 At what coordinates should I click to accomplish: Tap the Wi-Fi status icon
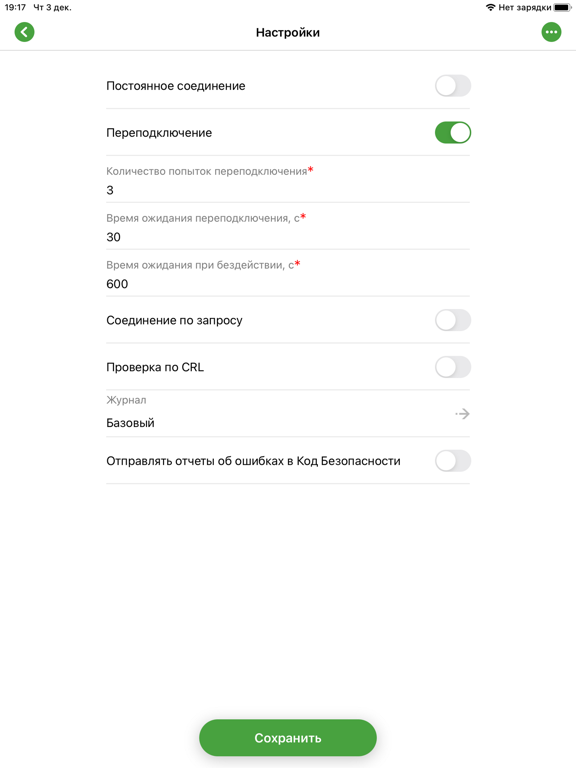point(490,7)
